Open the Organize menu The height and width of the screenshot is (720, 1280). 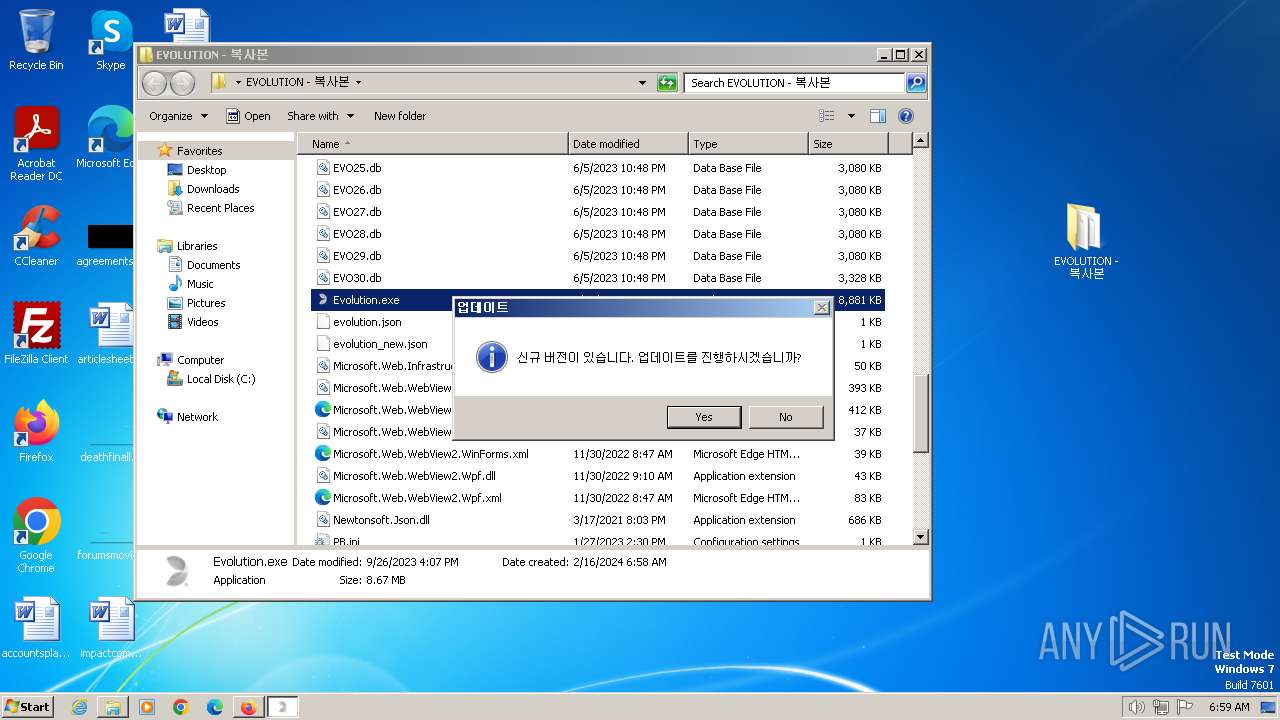click(178, 116)
